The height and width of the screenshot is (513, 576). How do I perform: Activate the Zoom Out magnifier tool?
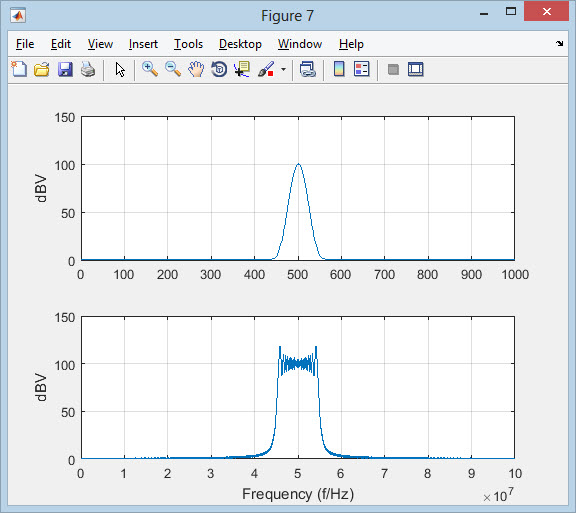173,69
